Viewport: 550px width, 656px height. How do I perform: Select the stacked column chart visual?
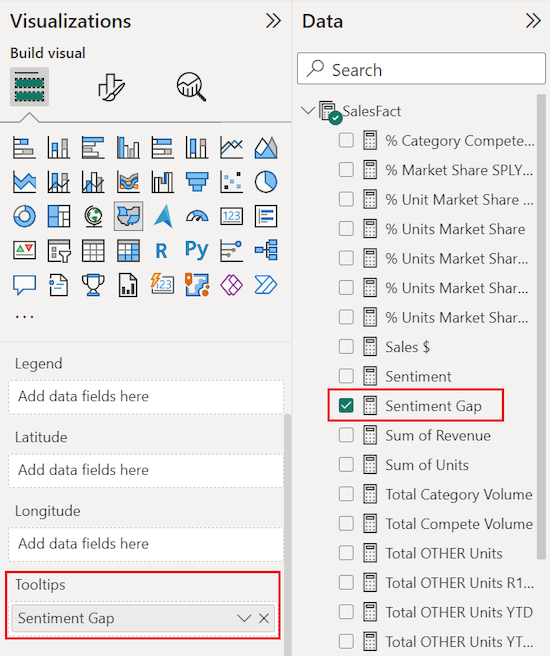(59, 148)
